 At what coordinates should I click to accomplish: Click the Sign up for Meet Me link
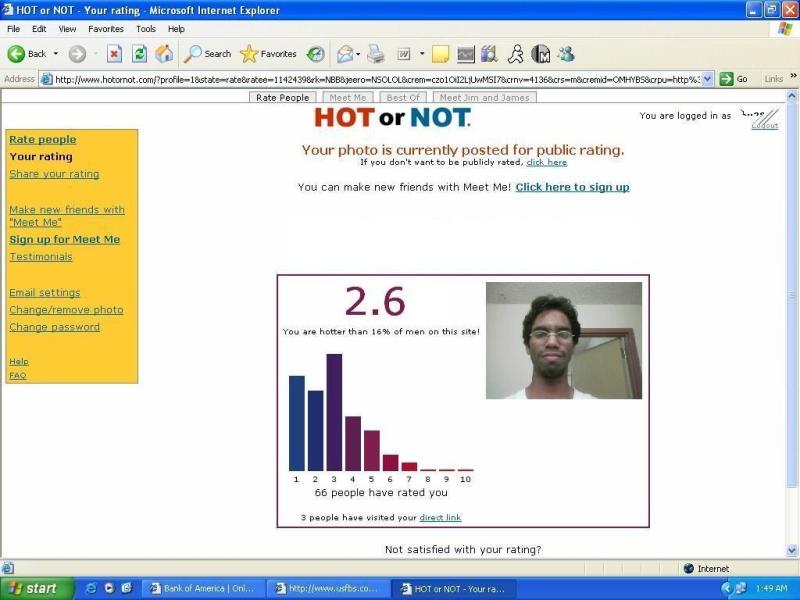coord(65,239)
